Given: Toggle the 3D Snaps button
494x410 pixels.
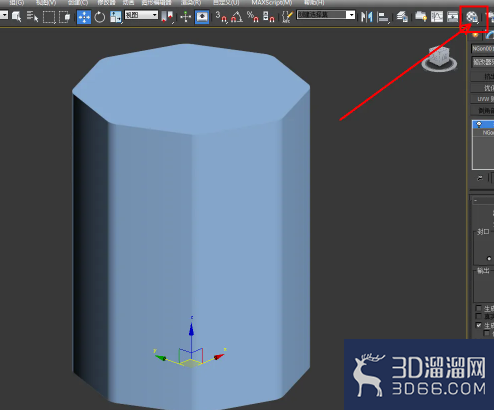Looking at the screenshot, I should coord(221,17).
